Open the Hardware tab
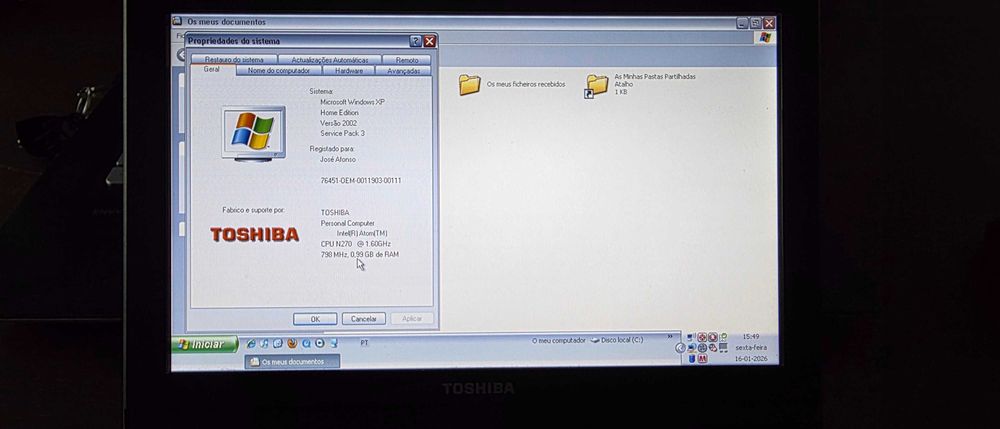 (x=349, y=71)
